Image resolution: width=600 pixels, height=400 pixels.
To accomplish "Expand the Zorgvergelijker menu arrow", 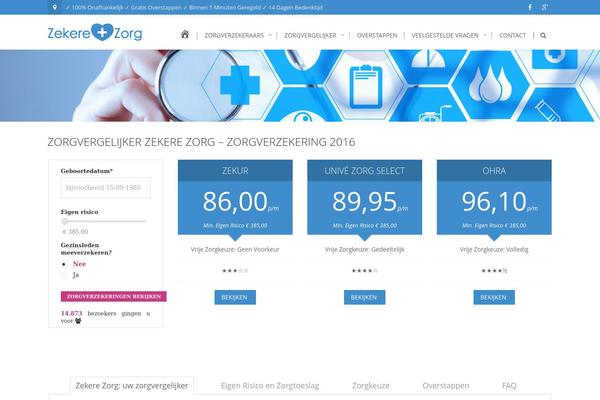I will point(343,35).
